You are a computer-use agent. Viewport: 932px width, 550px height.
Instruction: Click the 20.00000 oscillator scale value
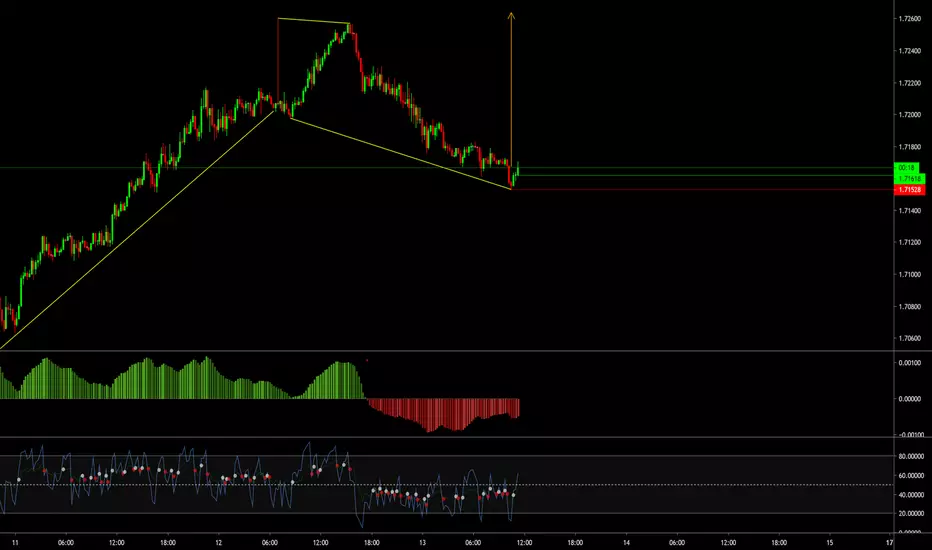pyautogui.click(x=910, y=514)
